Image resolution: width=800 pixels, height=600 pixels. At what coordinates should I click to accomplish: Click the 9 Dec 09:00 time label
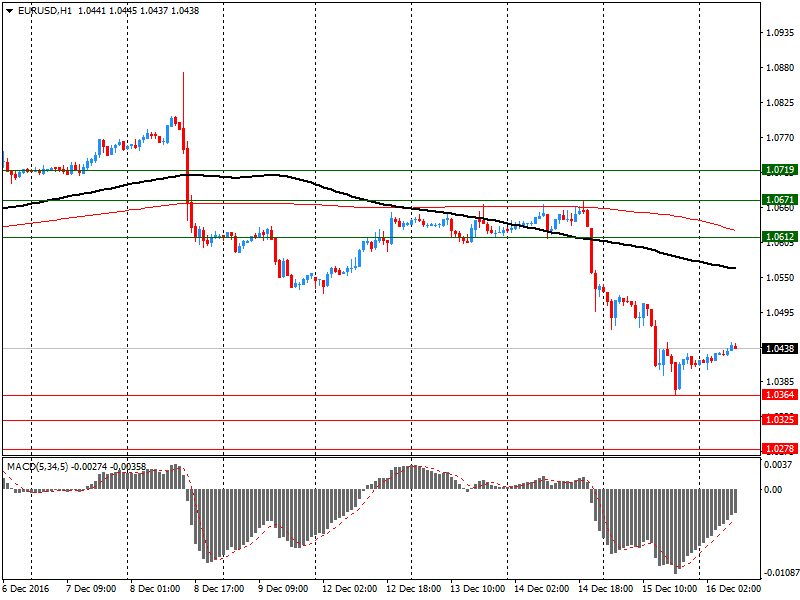(x=283, y=589)
